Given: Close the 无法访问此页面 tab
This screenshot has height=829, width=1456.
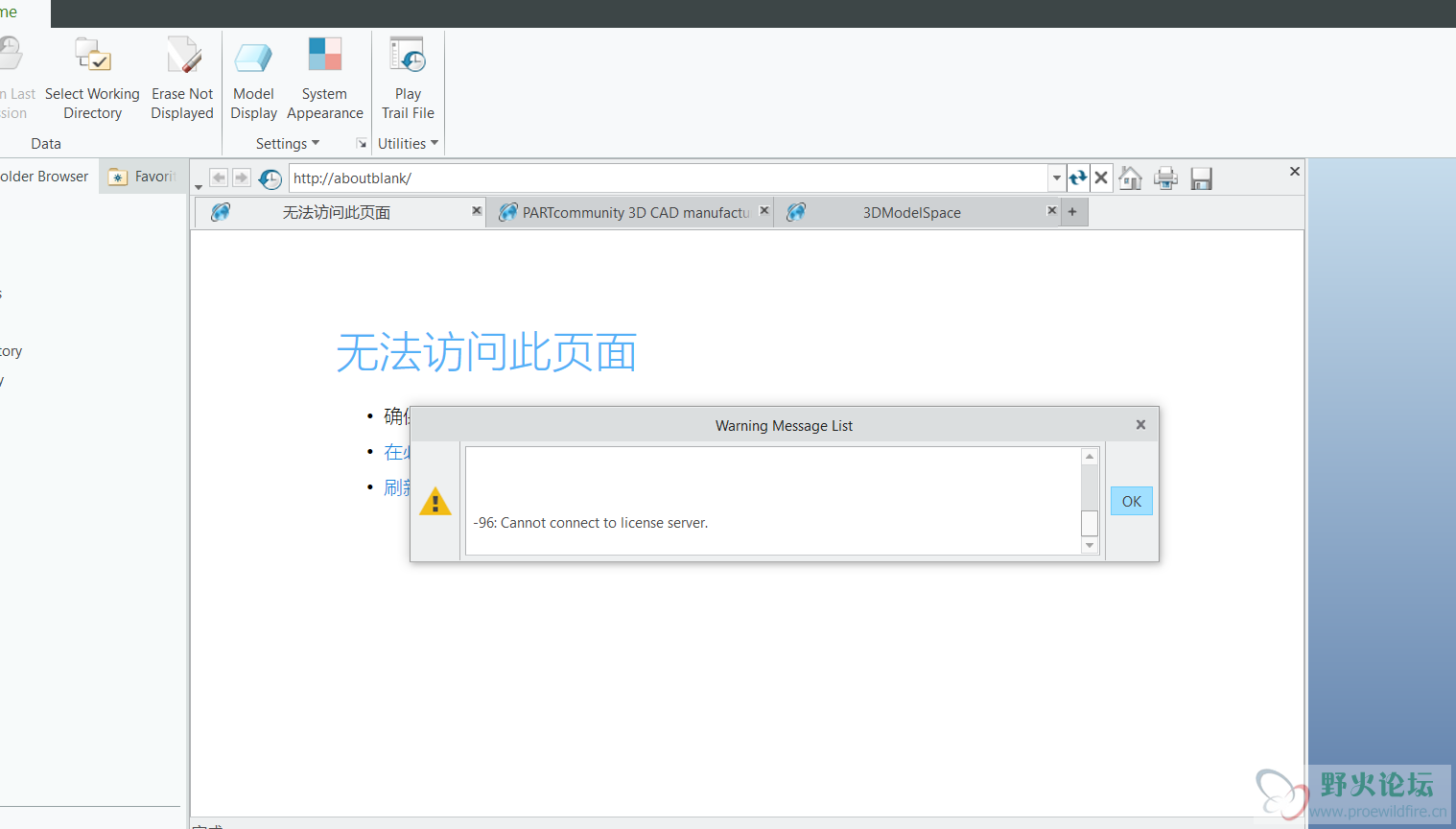Looking at the screenshot, I should click(477, 210).
